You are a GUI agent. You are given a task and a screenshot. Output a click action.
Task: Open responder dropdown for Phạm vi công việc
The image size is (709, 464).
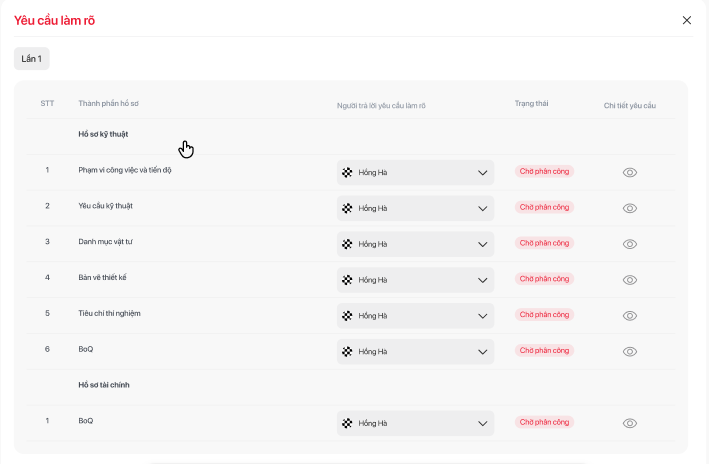(x=415, y=173)
